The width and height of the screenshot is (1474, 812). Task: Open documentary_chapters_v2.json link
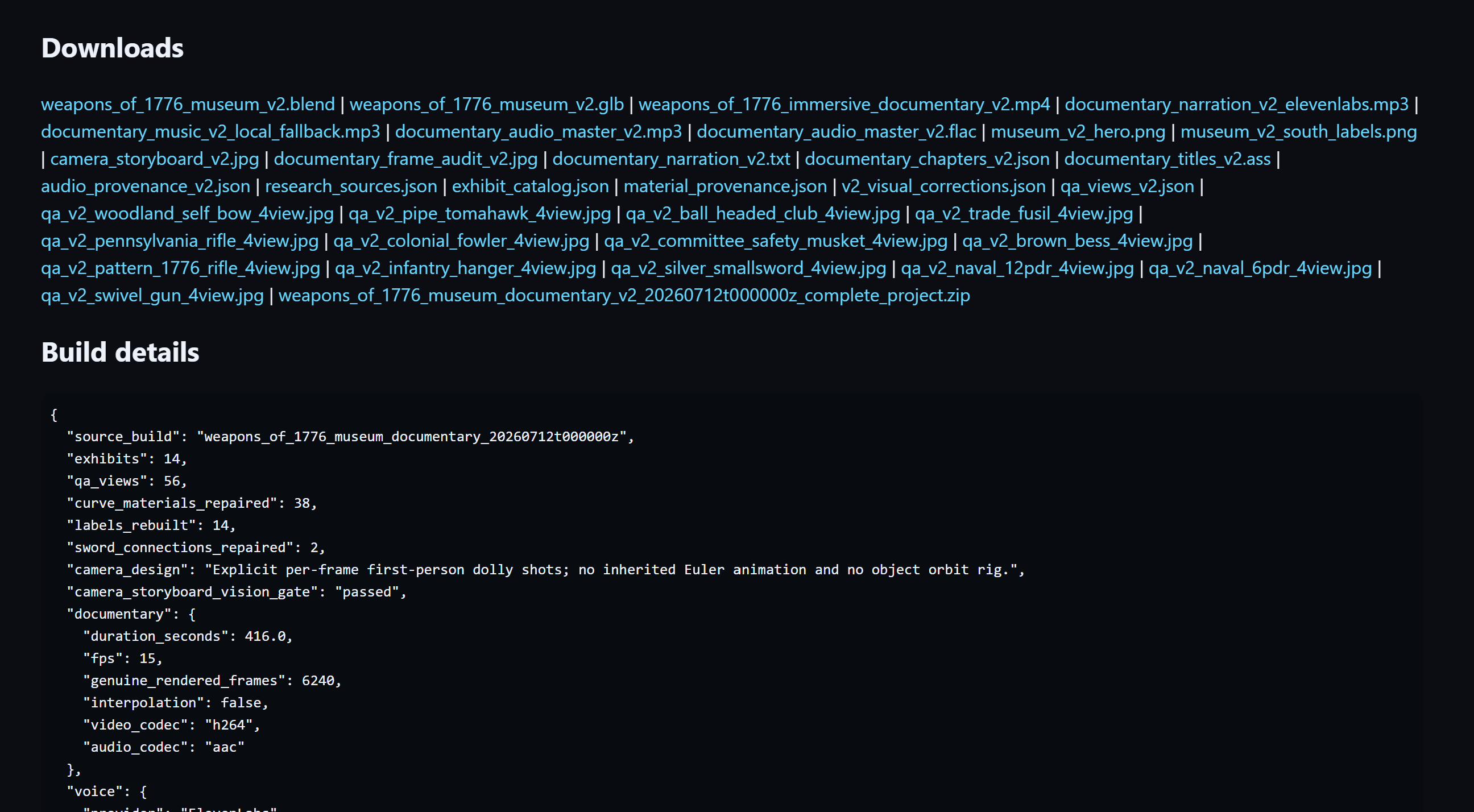(927, 159)
